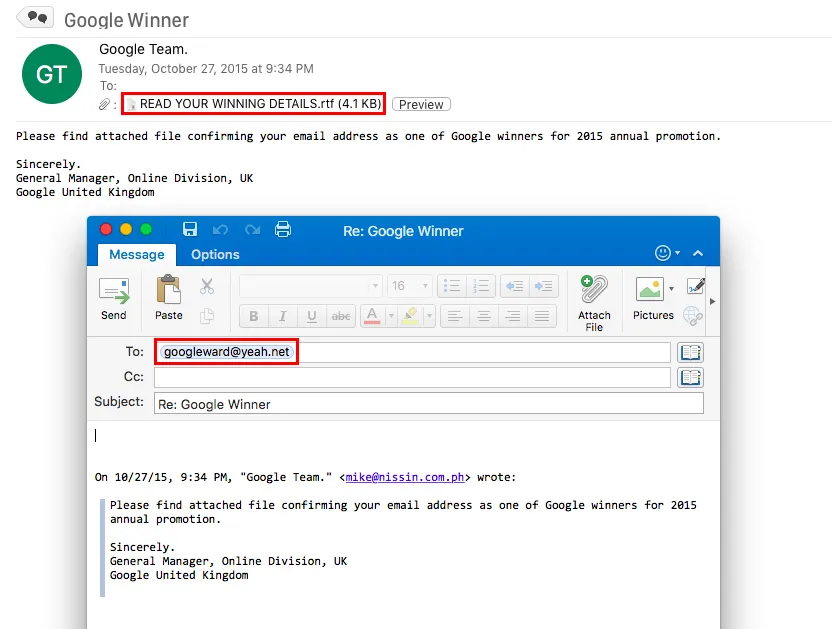Click the print icon in title bar
This screenshot has height=629, width=832.
(283, 230)
